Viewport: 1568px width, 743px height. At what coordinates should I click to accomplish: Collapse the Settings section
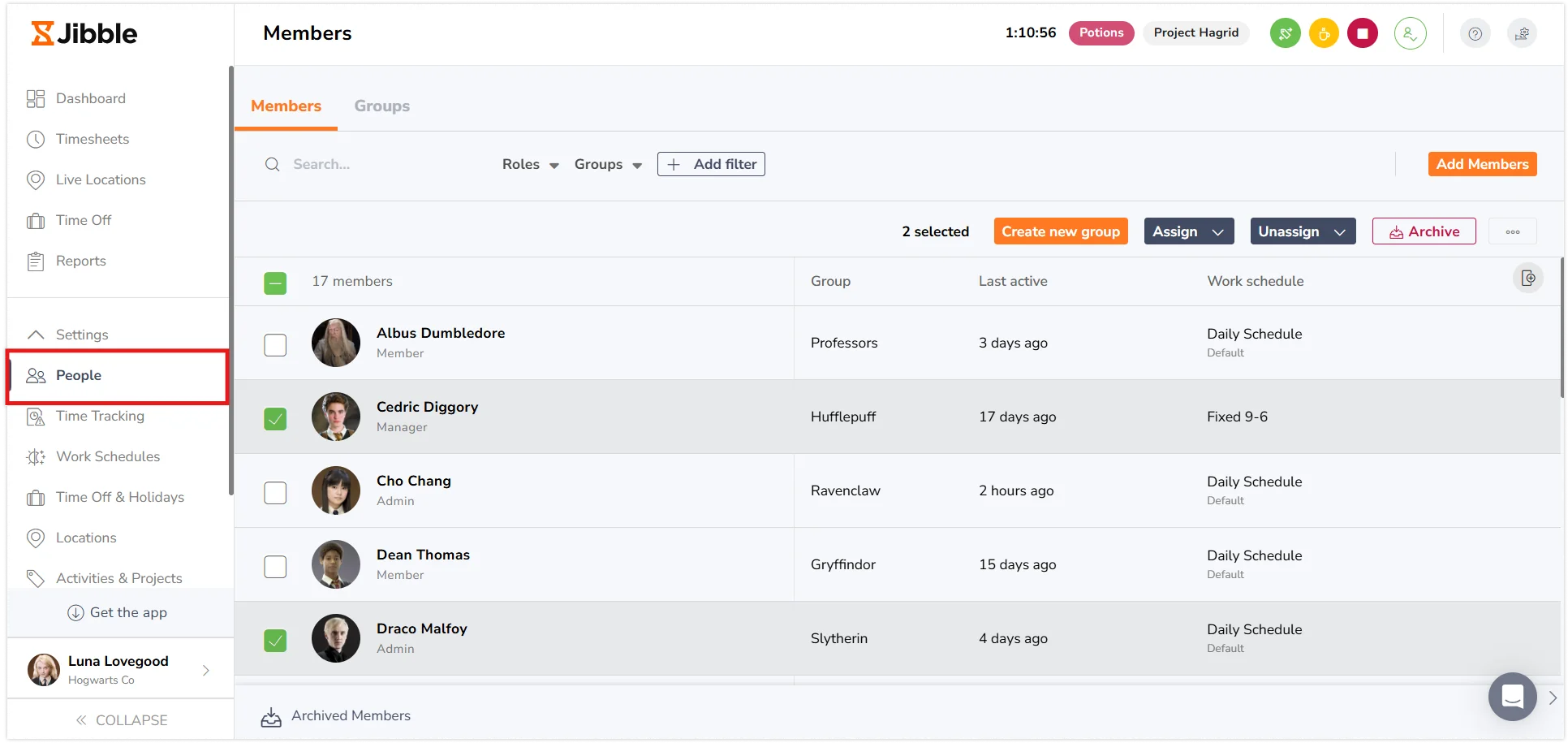coord(68,335)
